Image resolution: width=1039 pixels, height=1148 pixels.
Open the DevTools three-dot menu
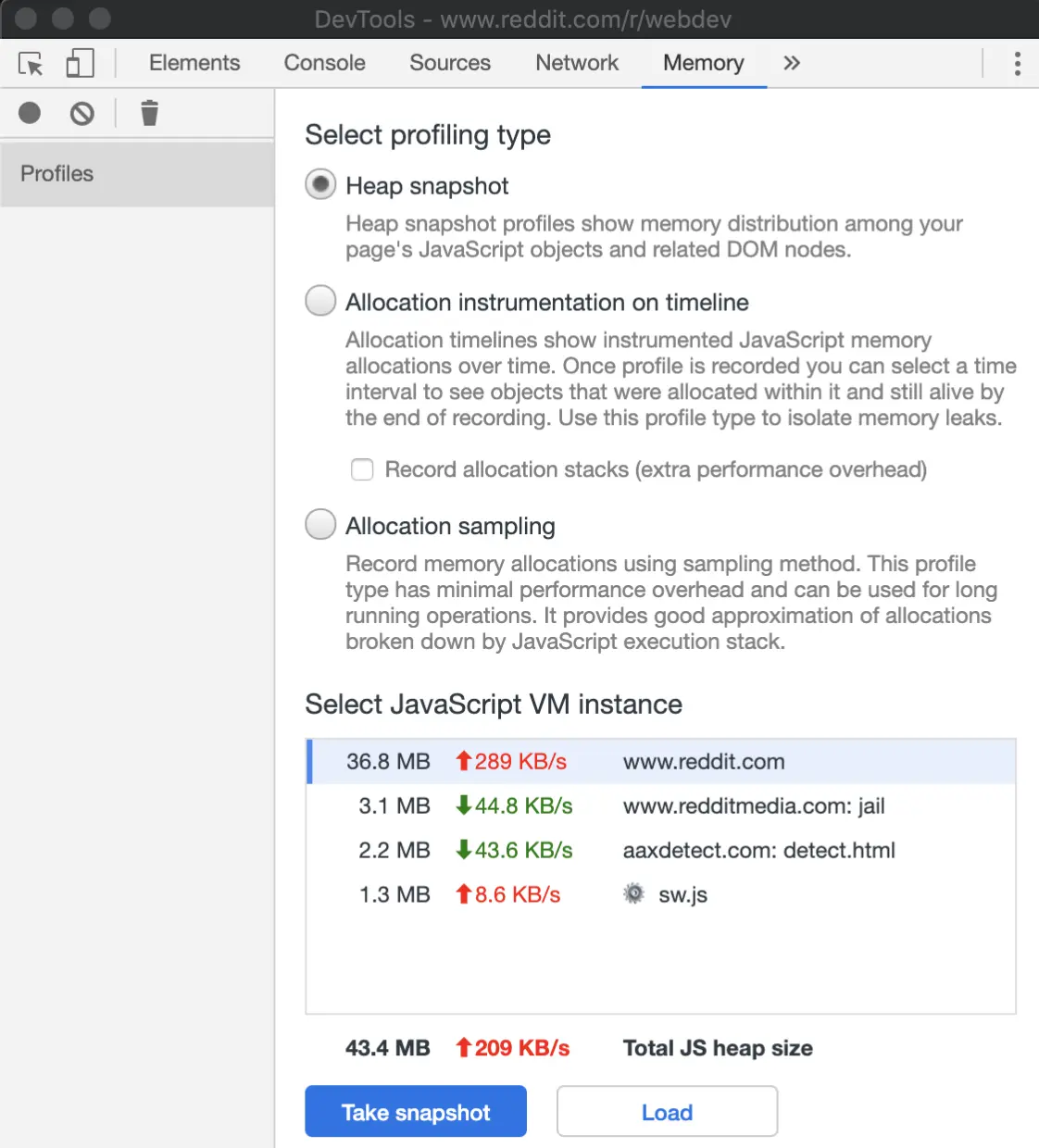[x=1017, y=64]
